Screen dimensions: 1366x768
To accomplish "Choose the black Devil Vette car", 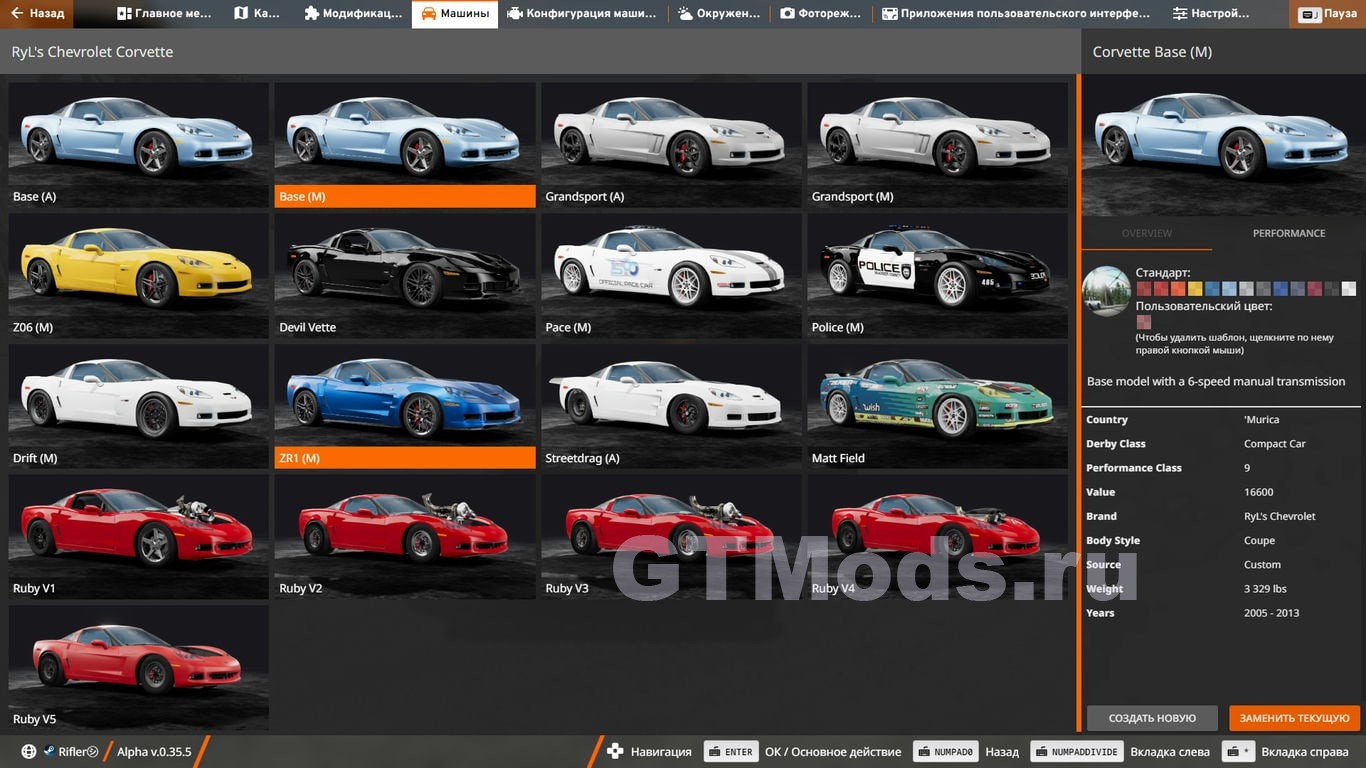I will pos(405,276).
